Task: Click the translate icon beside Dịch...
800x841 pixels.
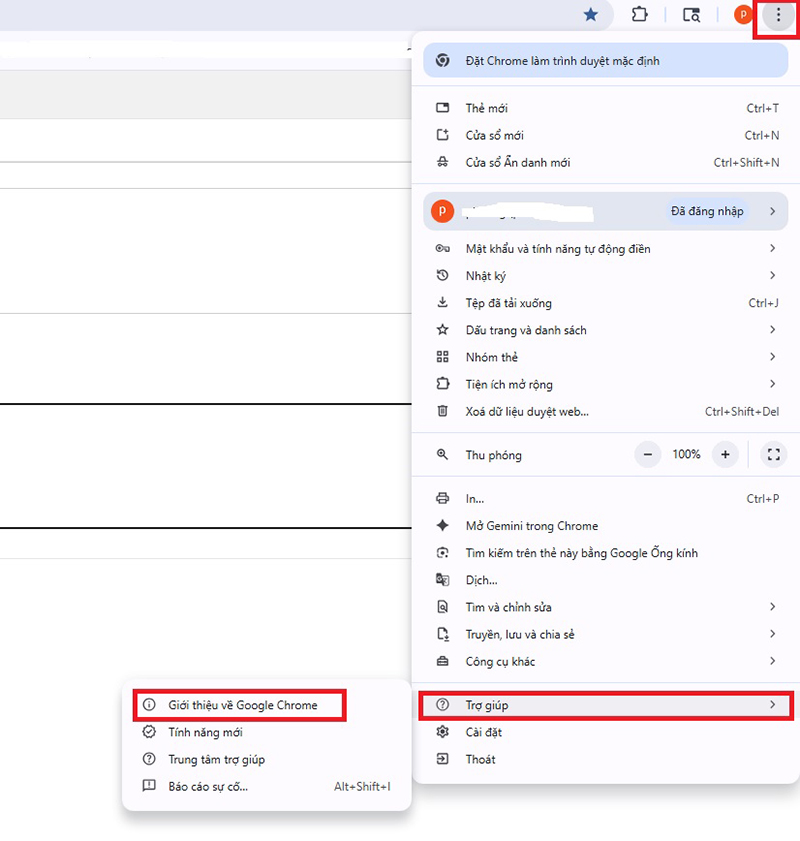Action: pyautogui.click(x=442, y=580)
